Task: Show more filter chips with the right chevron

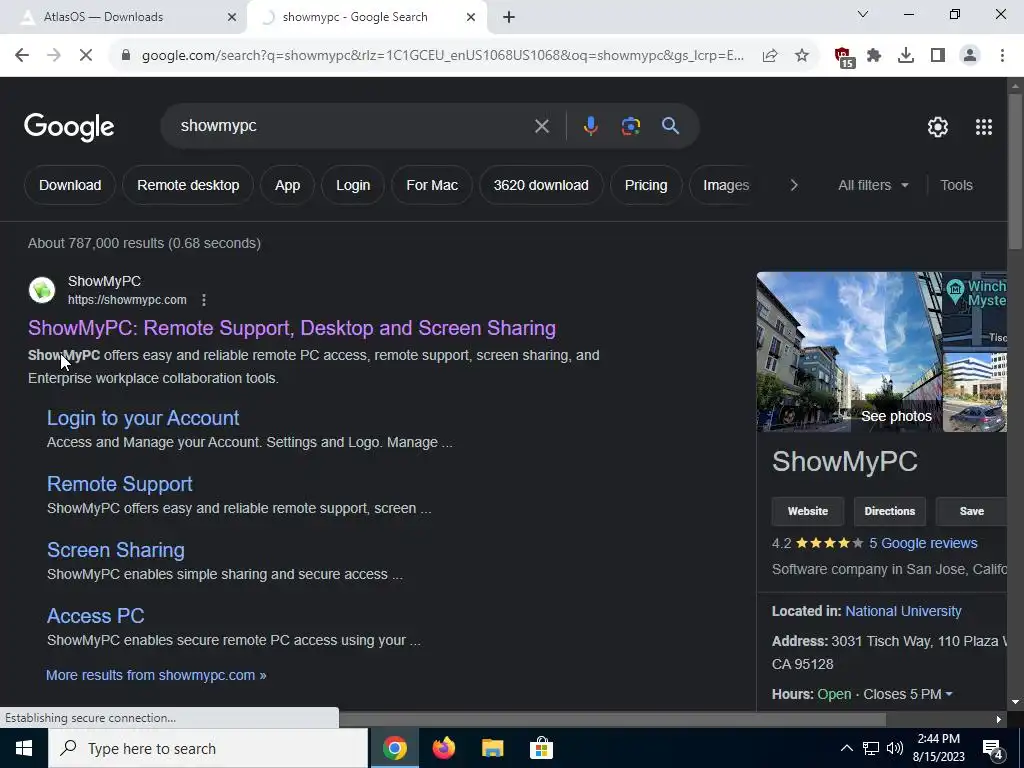Action: click(x=793, y=185)
